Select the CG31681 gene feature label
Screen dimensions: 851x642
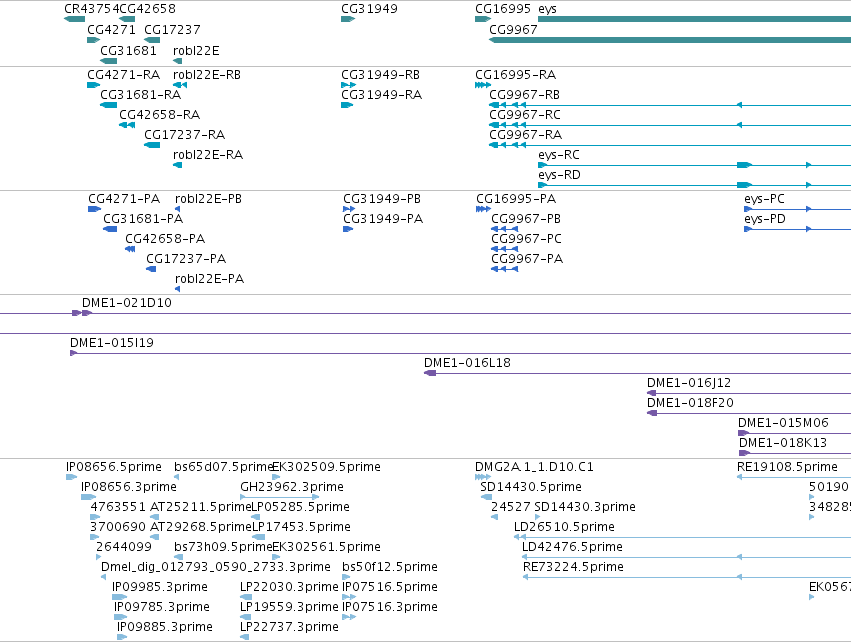(x=128, y=51)
